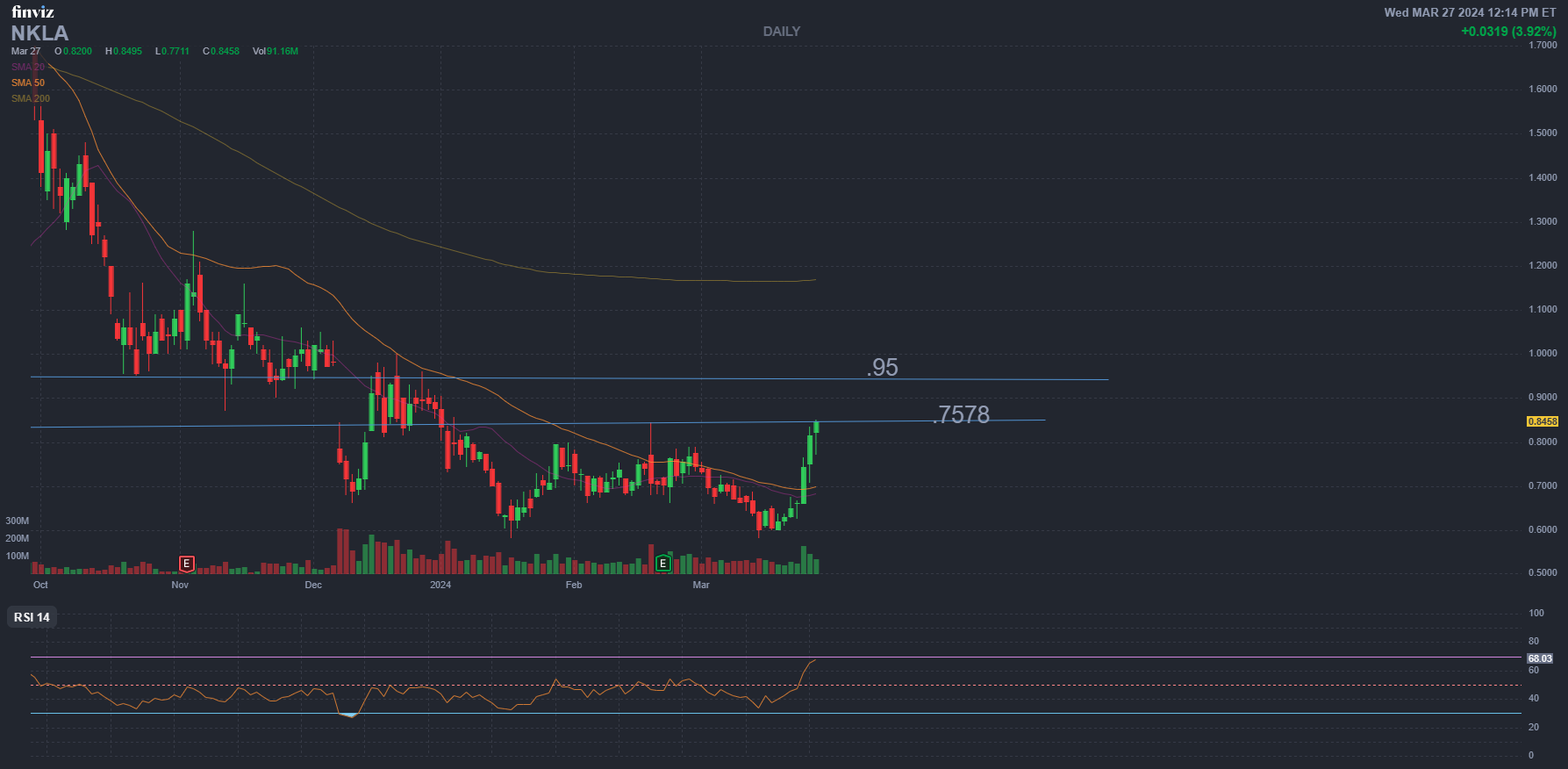Click the NKLA ticker symbol

coord(39,33)
